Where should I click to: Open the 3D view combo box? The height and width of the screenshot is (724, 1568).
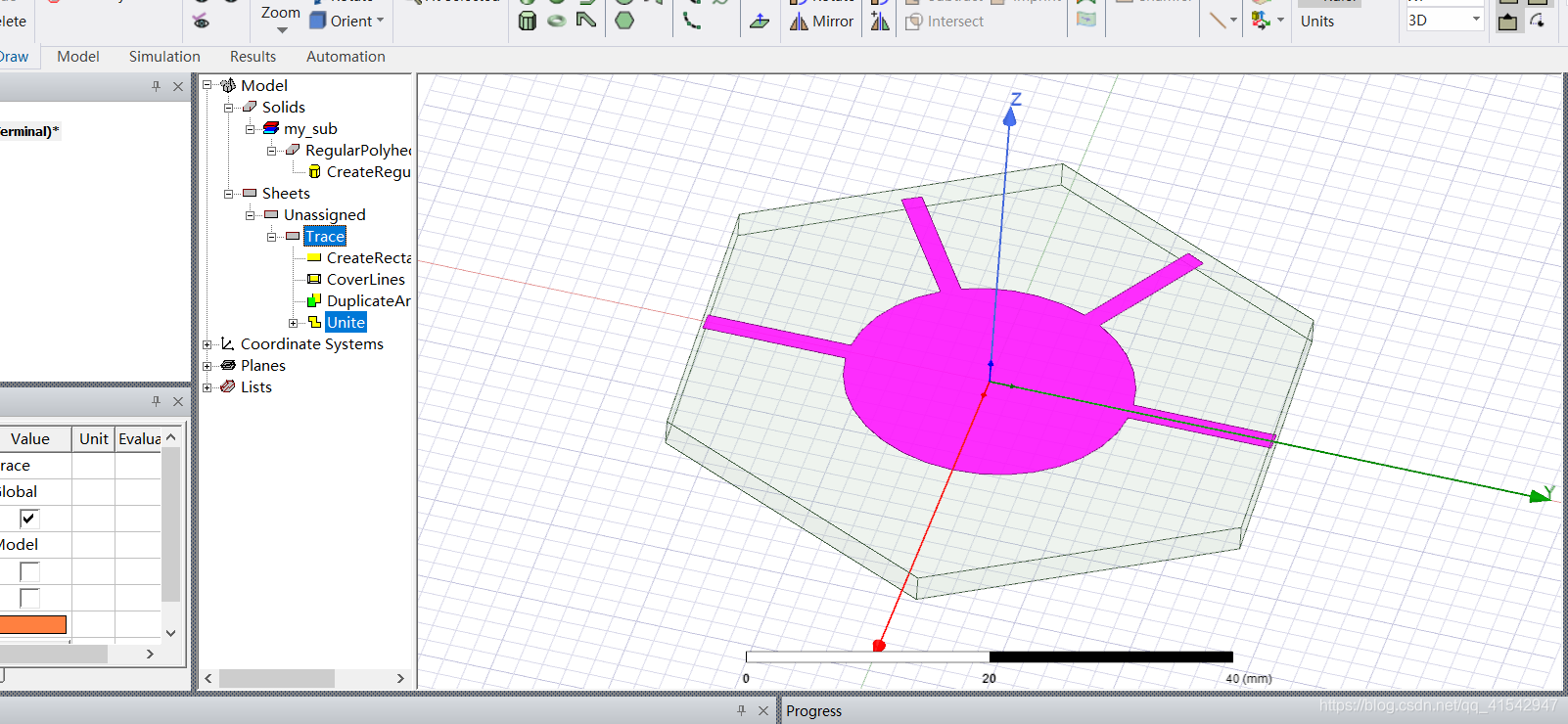(x=1446, y=20)
